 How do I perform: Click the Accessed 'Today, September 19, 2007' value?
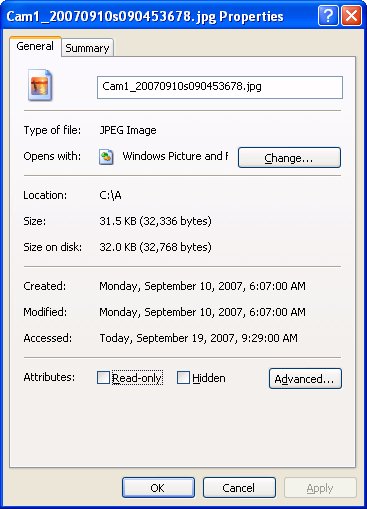(x=198, y=338)
